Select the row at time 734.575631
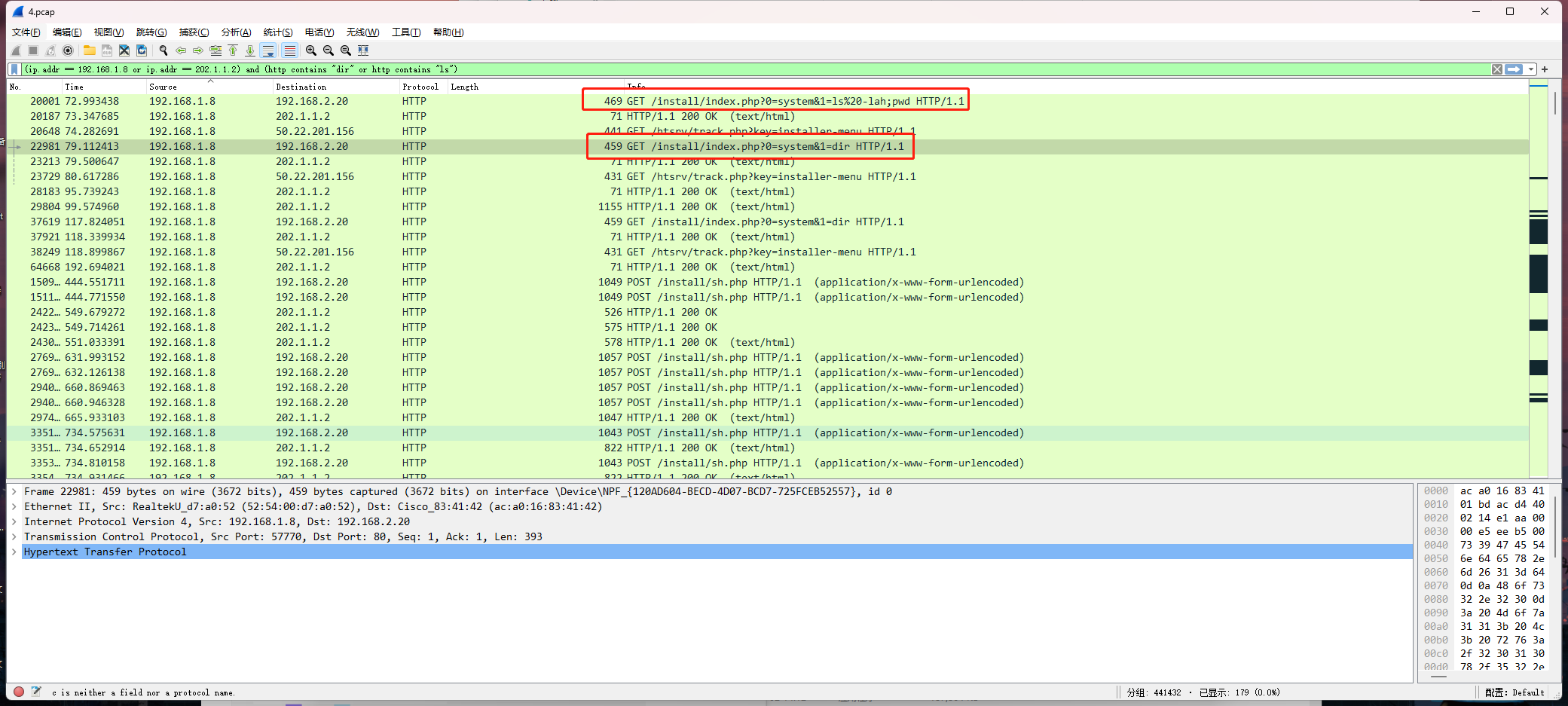Screen dimensions: 1568x706 [x=768, y=432]
